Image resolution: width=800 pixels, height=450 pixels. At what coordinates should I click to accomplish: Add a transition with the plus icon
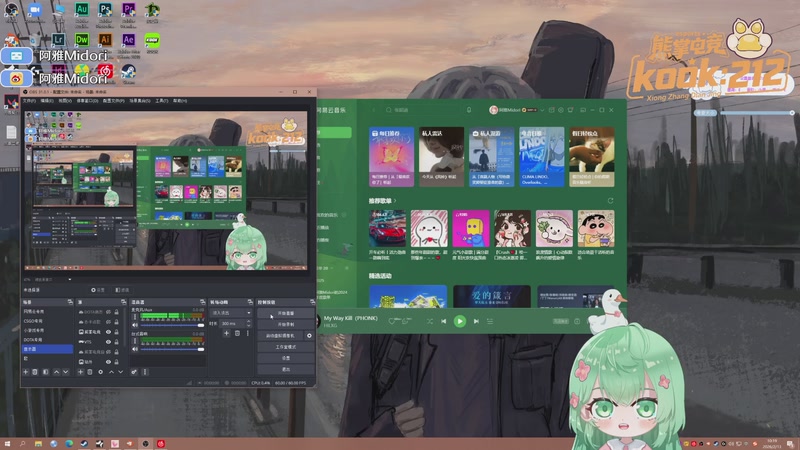click(x=227, y=333)
